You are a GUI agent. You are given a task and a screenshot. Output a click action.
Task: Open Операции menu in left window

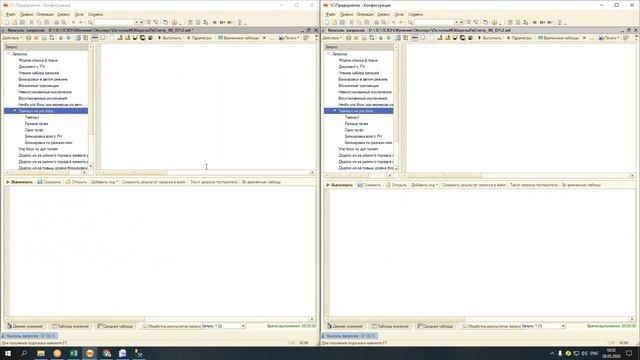tap(45, 14)
